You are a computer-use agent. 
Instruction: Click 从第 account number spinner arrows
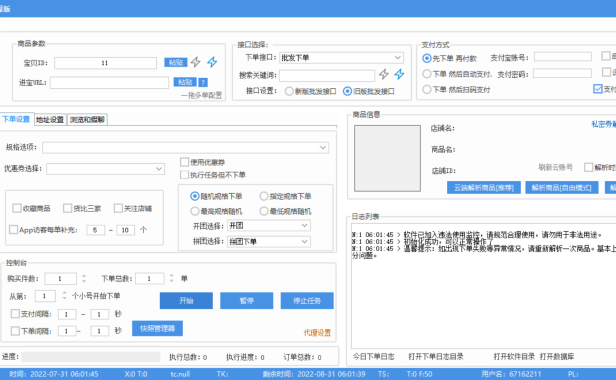(65, 296)
